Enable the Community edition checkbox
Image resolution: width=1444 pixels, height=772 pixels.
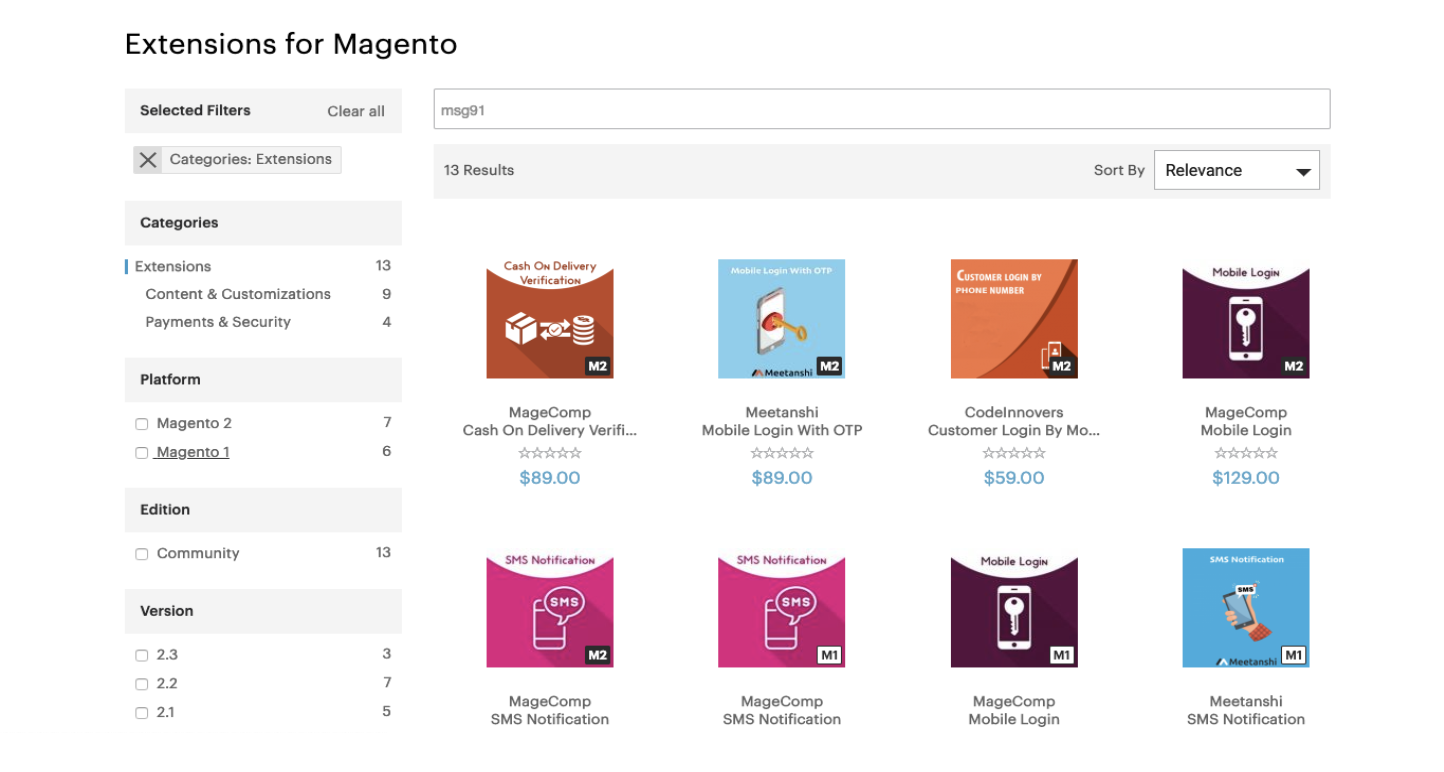click(x=142, y=554)
